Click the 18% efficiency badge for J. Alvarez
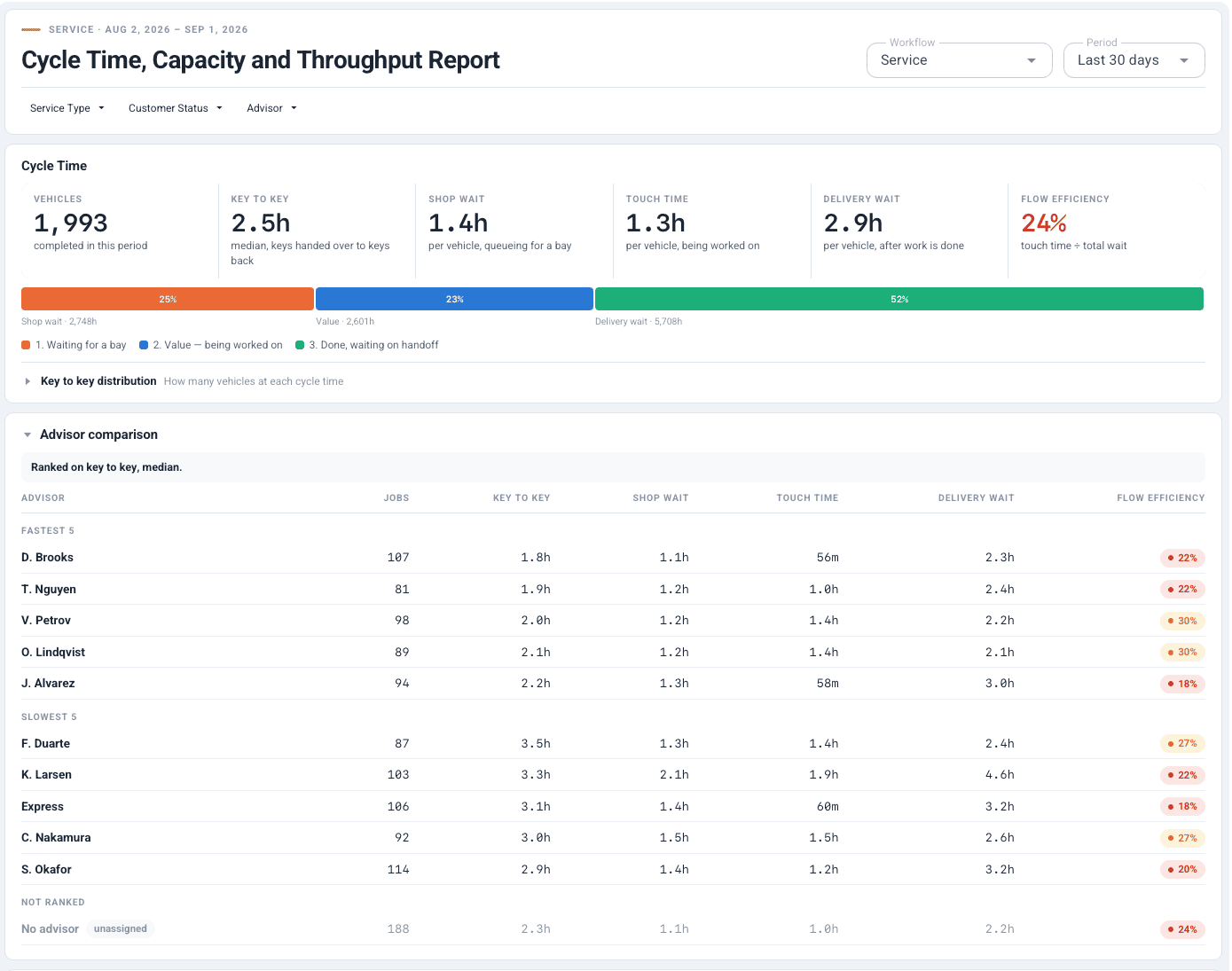 [x=1182, y=684]
